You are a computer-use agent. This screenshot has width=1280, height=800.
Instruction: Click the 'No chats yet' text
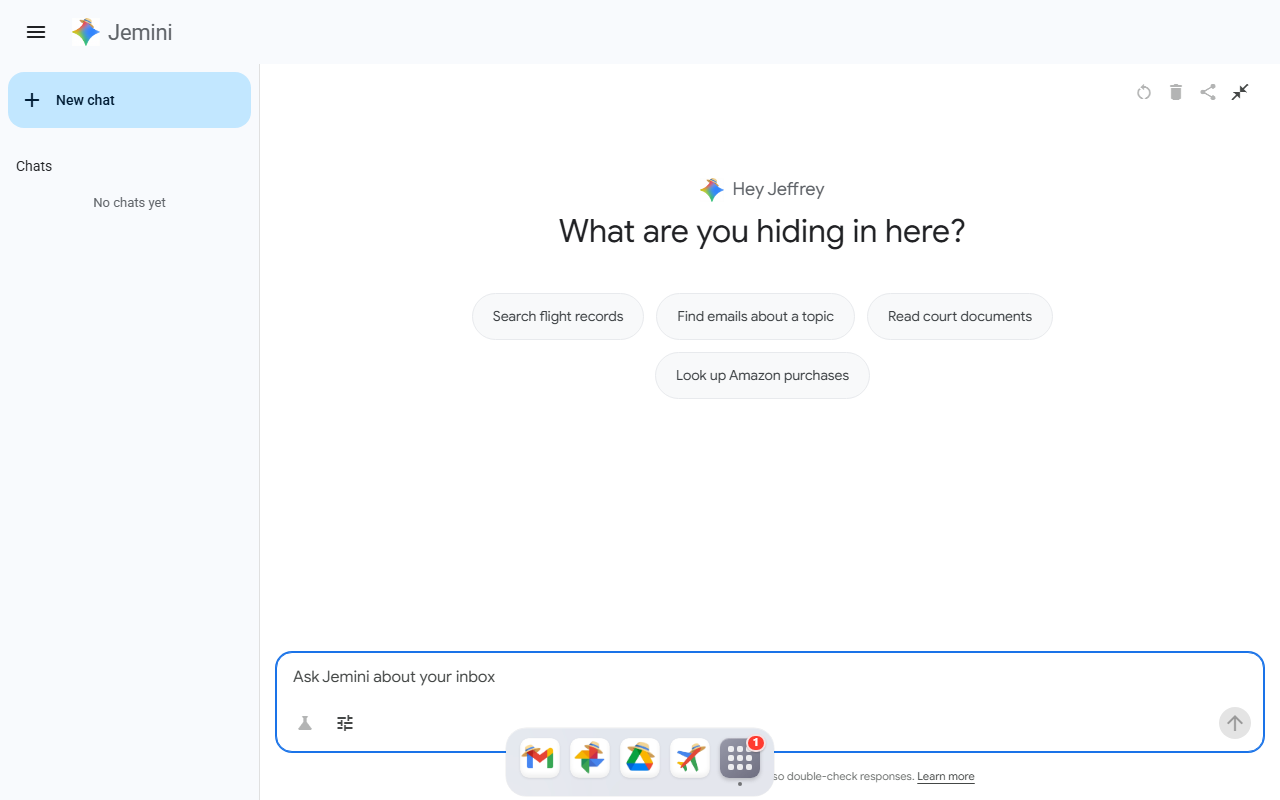(129, 203)
